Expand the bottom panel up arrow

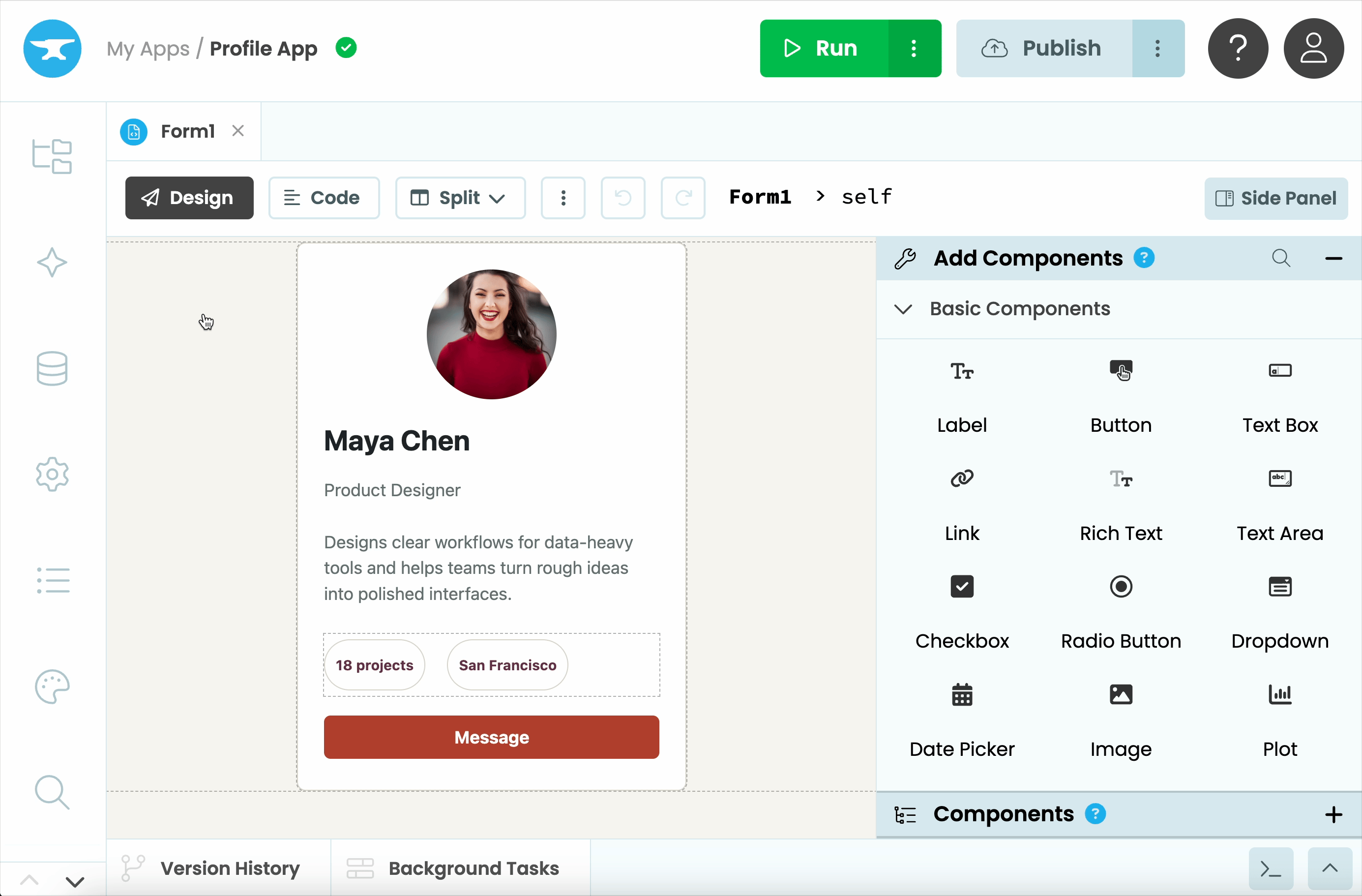point(1330,869)
